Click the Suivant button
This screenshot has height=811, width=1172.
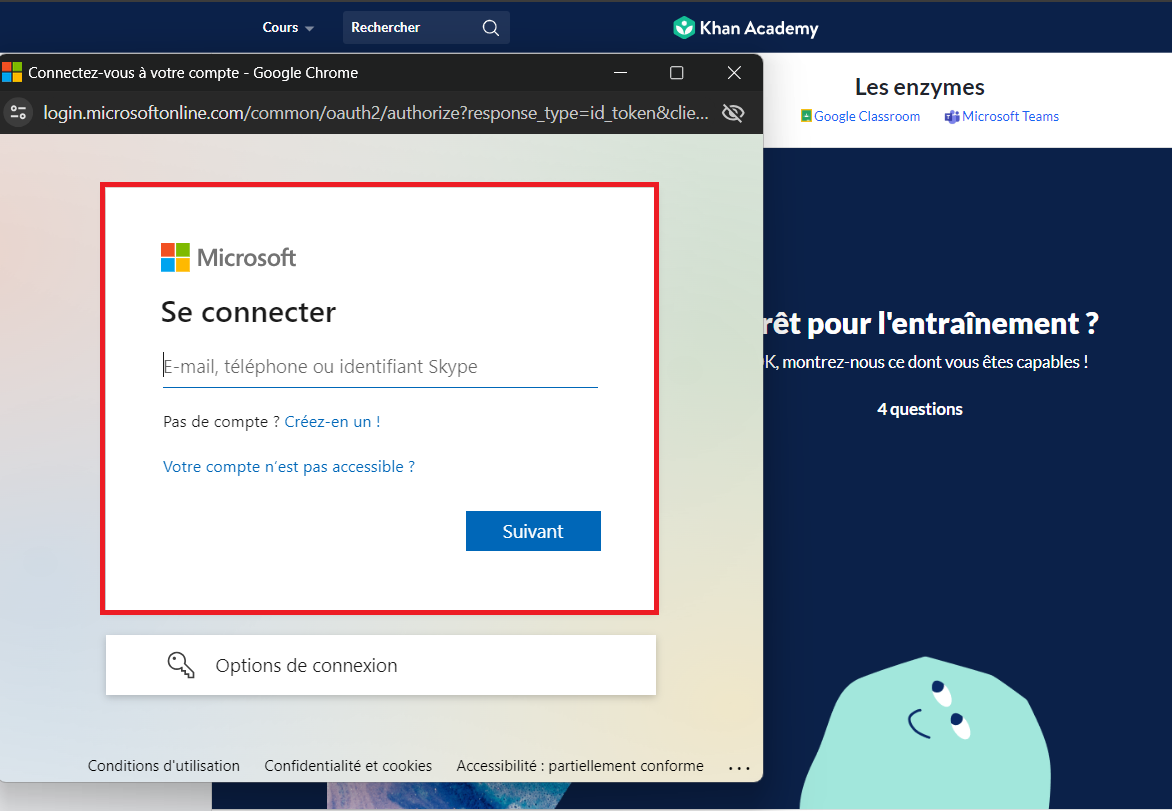coord(533,531)
